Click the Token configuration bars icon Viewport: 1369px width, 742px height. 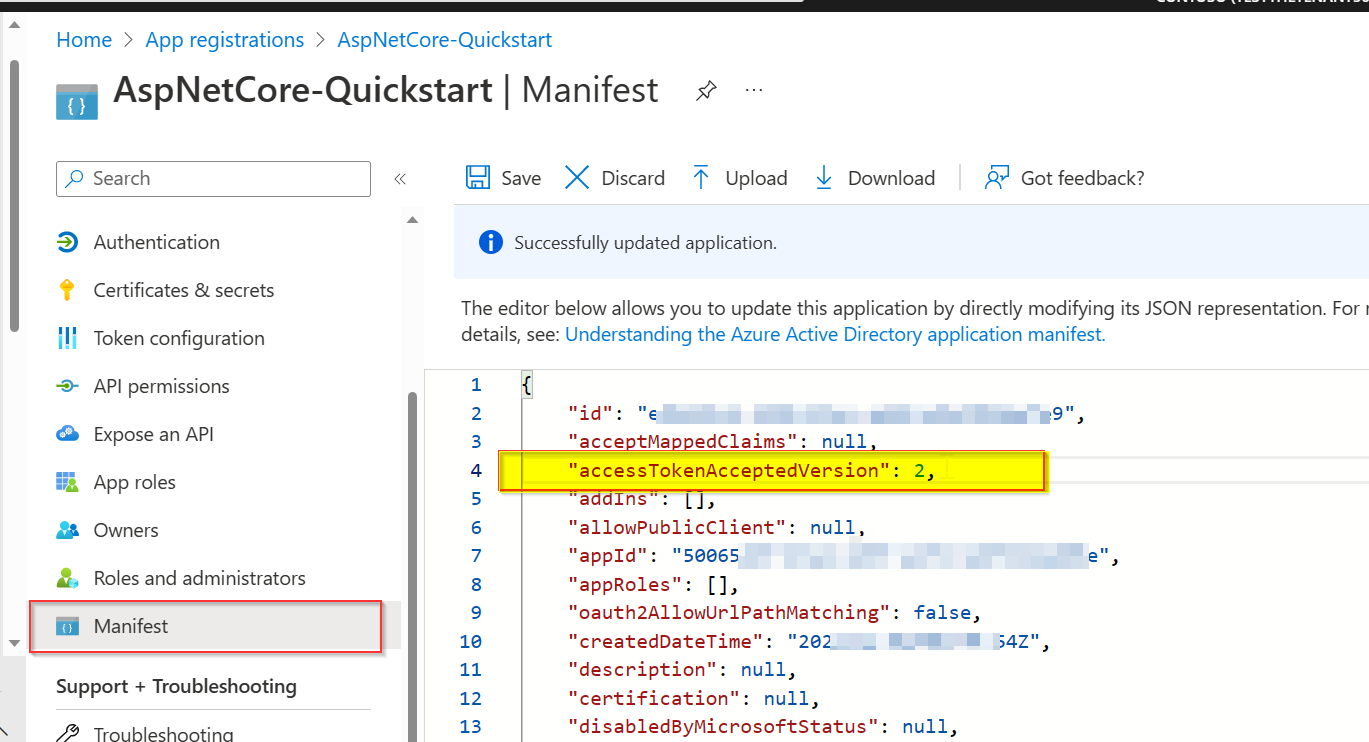pyautogui.click(x=67, y=338)
